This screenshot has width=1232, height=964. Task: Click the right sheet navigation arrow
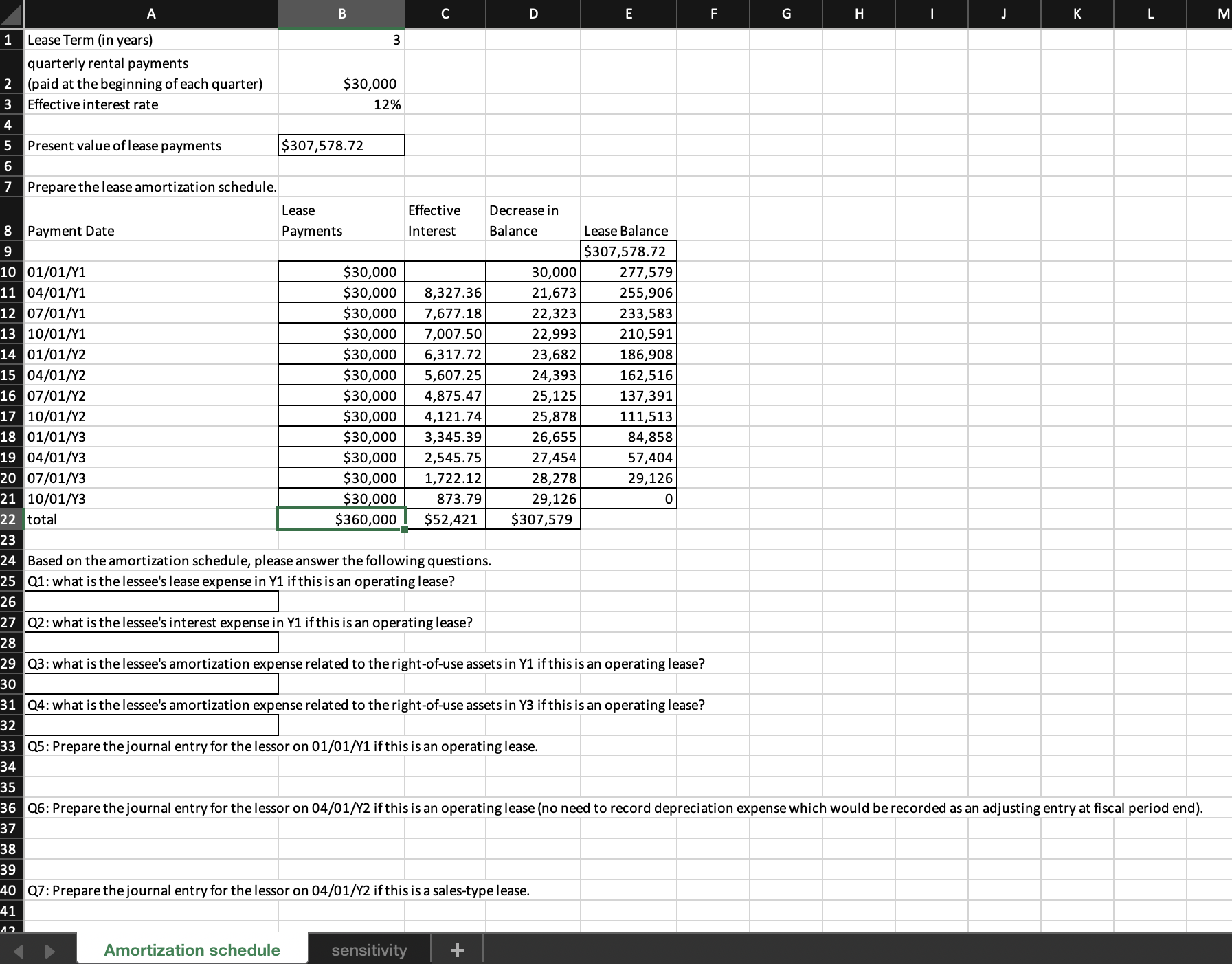click(48, 949)
